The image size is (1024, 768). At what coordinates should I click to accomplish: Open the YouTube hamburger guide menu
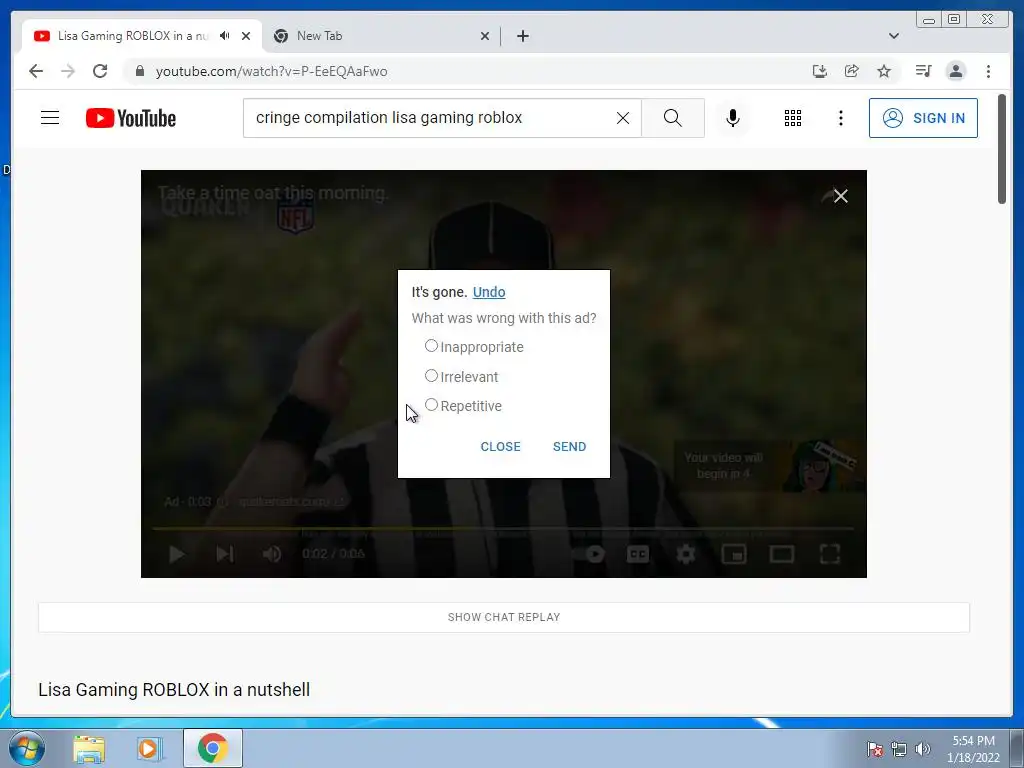(50, 118)
